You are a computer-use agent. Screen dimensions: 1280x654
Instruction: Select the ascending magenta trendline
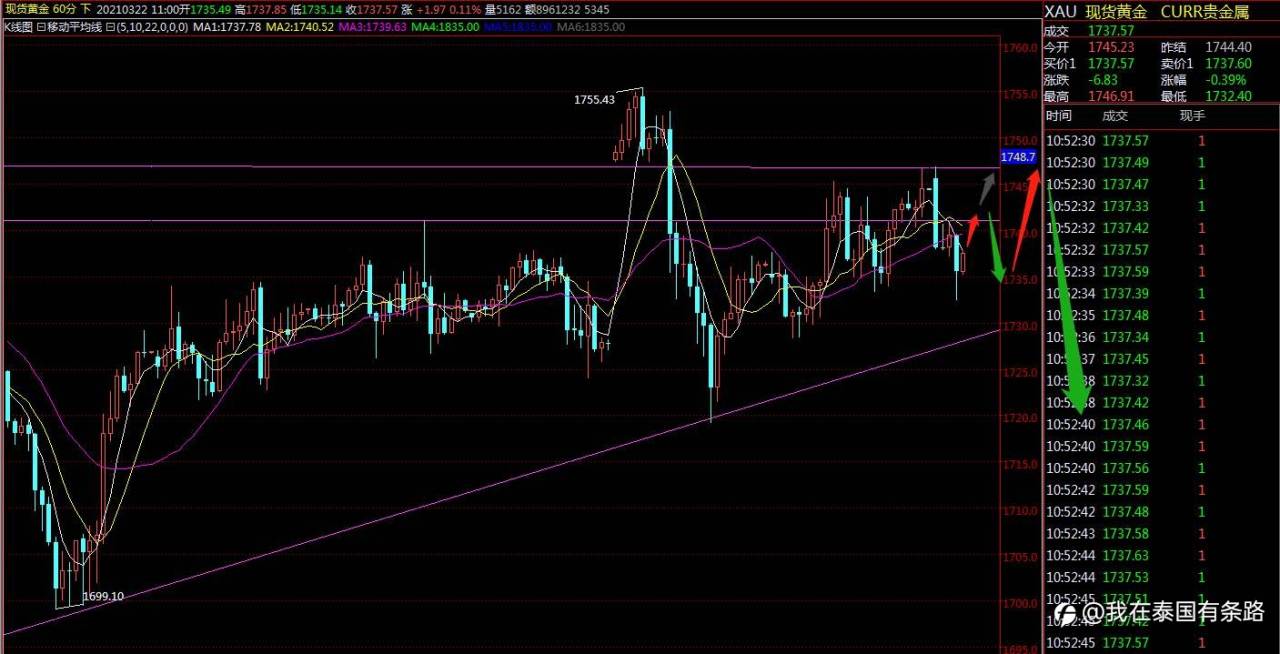tap(500, 481)
